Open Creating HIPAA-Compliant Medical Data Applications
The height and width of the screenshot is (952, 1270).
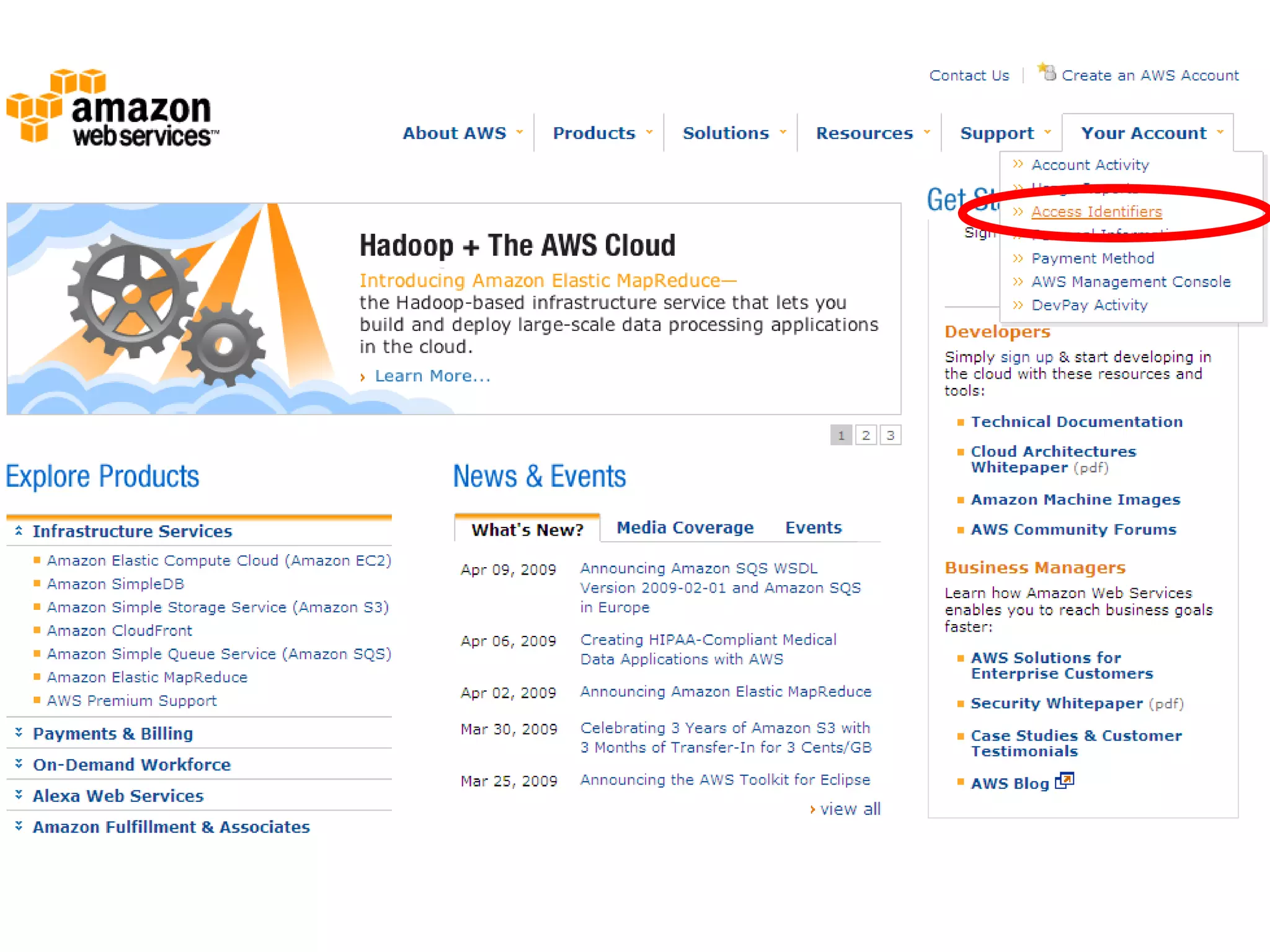pos(708,649)
